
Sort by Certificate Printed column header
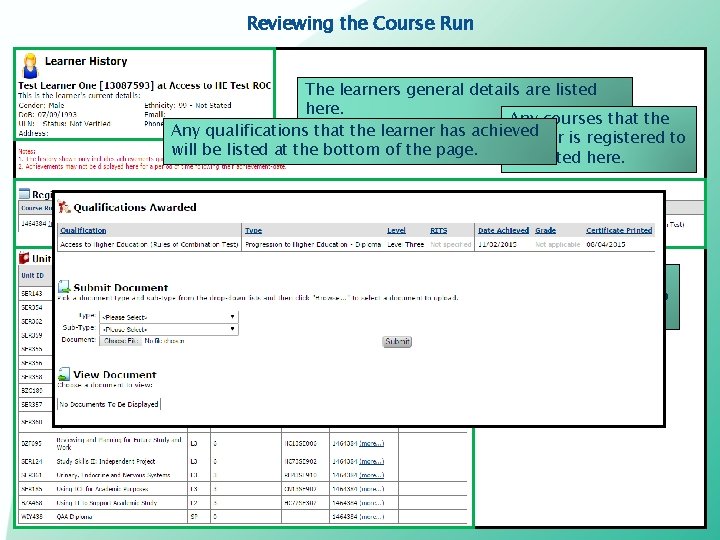click(x=619, y=230)
